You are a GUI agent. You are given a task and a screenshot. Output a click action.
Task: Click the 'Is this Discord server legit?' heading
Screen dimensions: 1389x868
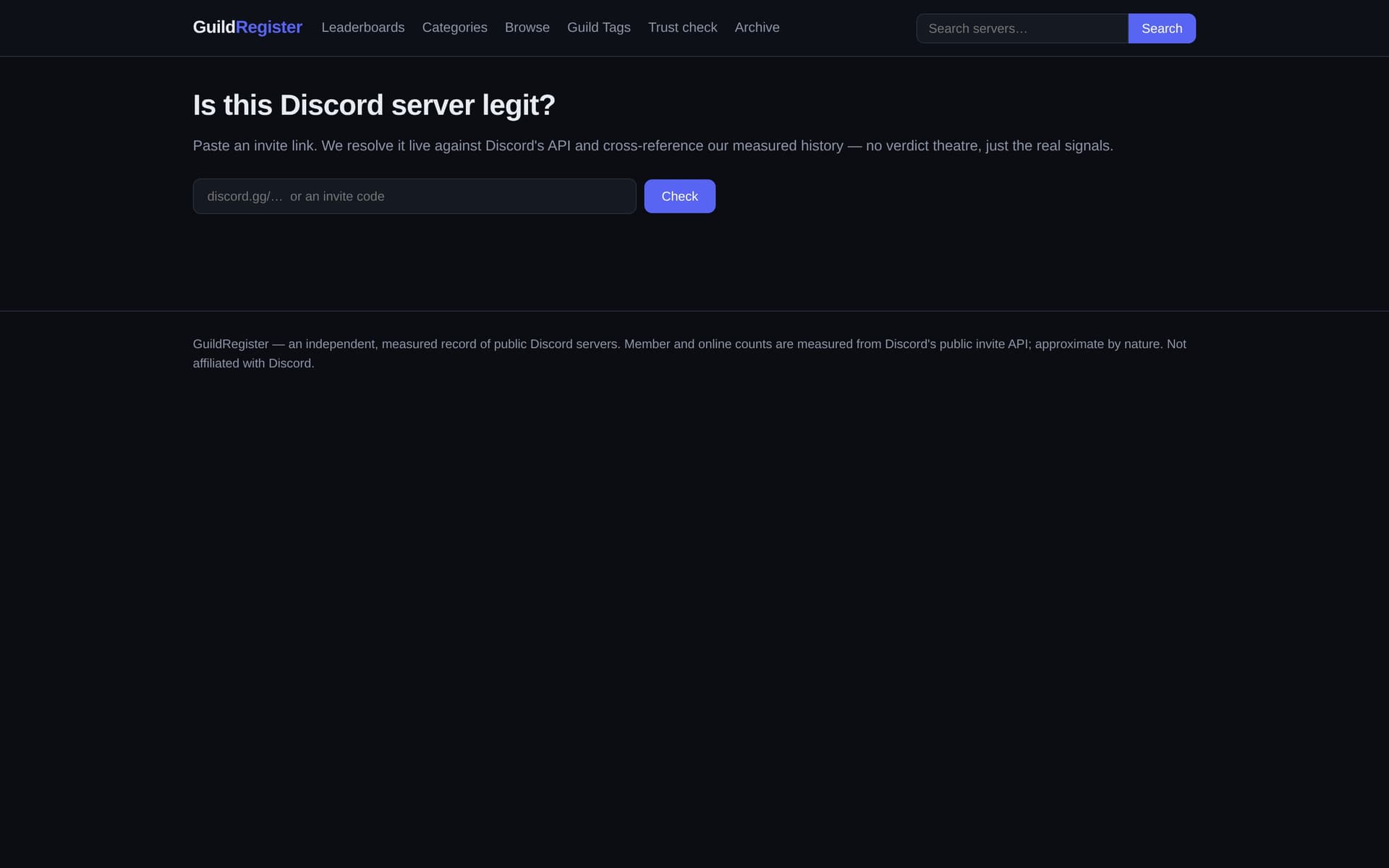pos(374,106)
